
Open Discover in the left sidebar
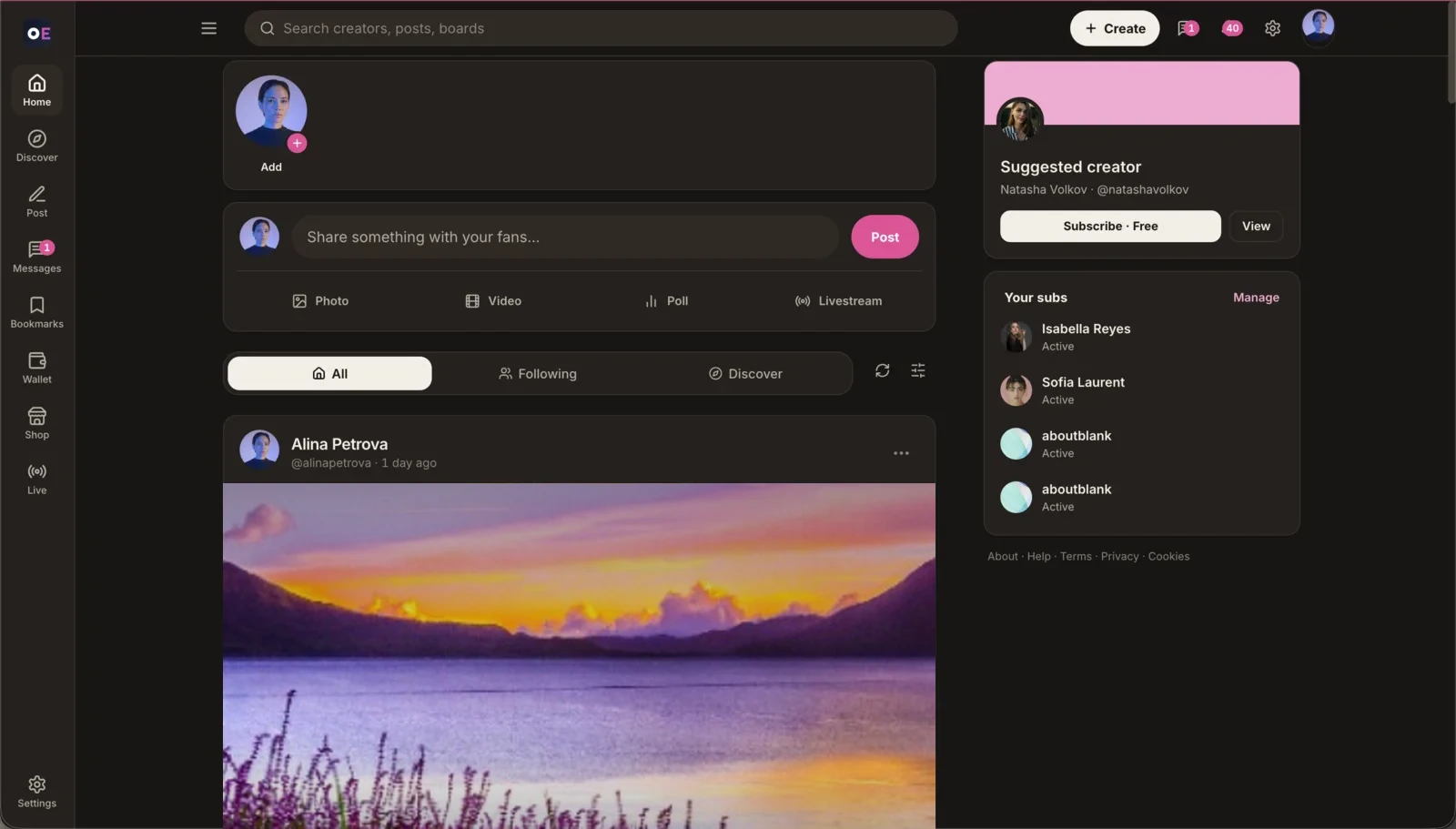tap(36, 146)
